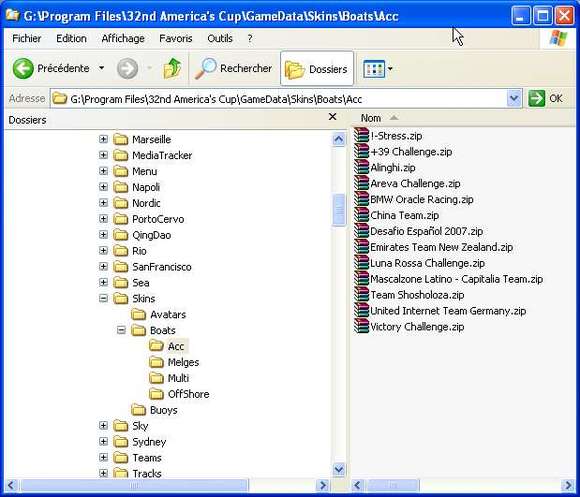Select Victory Challenge.zip archive icon
Screen dimensions: 580x497
click(x=361, y=326)
